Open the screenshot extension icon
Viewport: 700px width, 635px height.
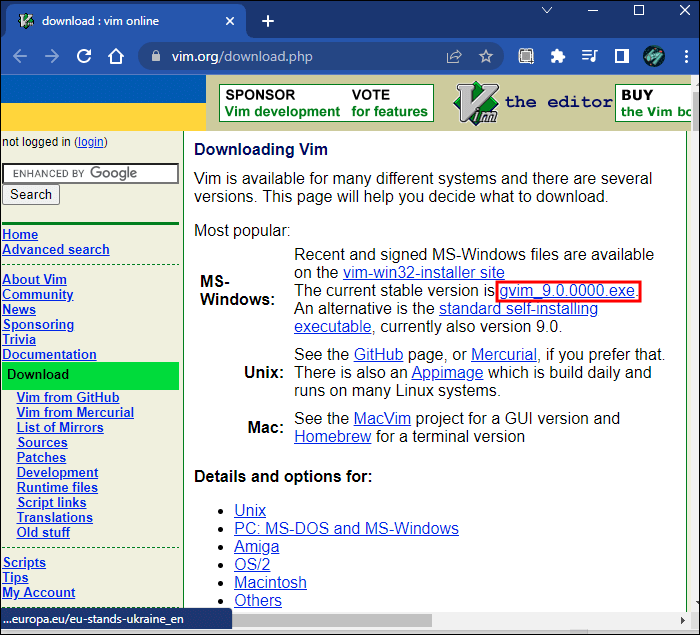click(526, 56)
